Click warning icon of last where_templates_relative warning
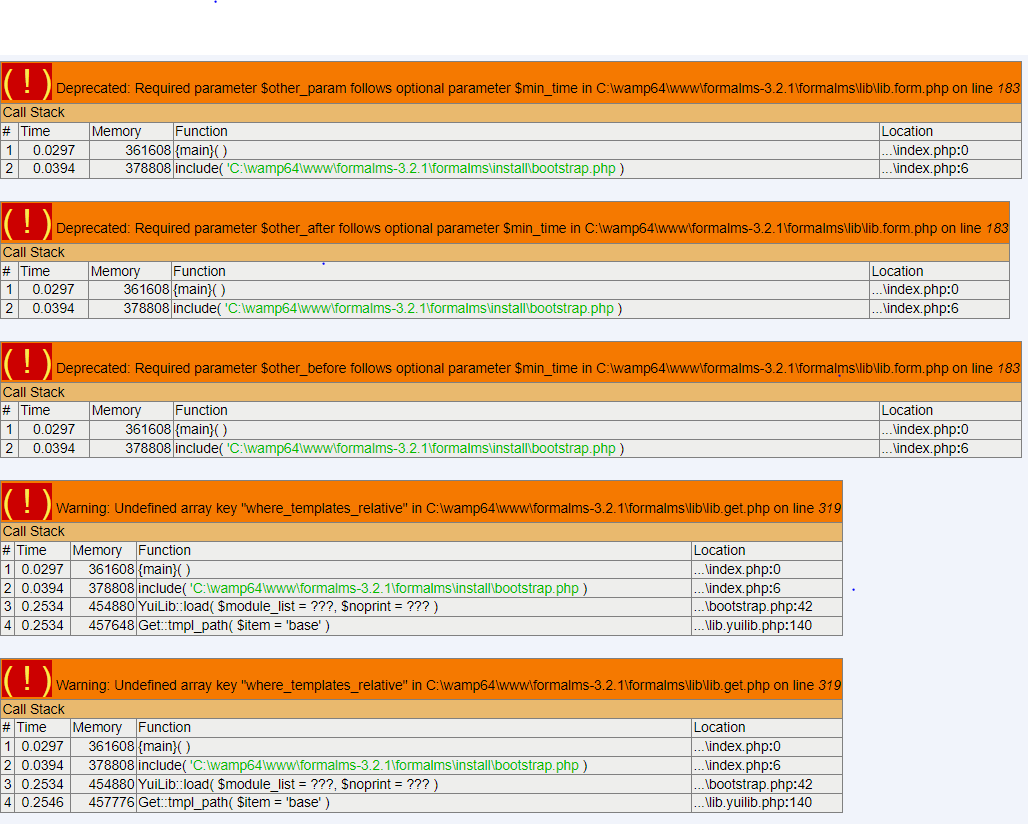The width and height of the screenshot is (1028, 824). (27, 679)
